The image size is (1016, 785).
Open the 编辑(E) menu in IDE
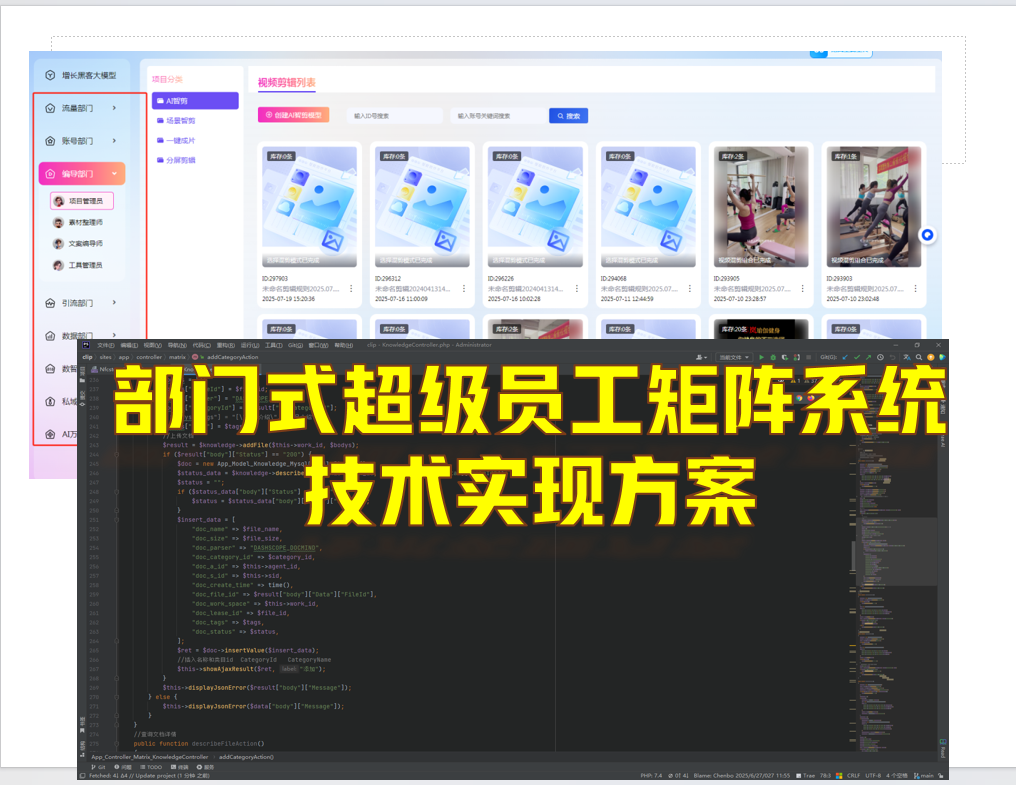[x=129, y=345]
